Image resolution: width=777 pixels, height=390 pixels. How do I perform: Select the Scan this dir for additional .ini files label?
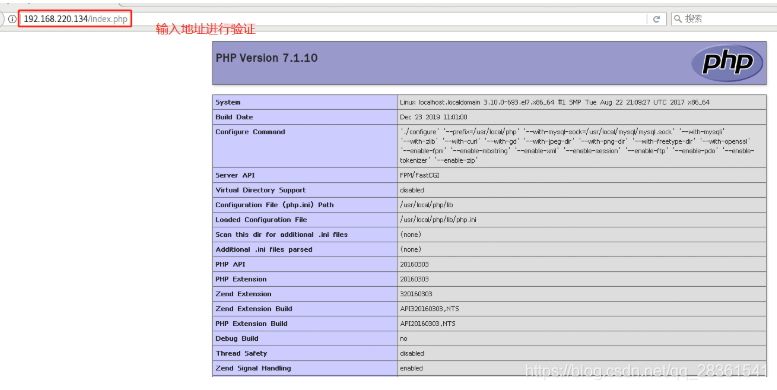[x=281, y=234]
